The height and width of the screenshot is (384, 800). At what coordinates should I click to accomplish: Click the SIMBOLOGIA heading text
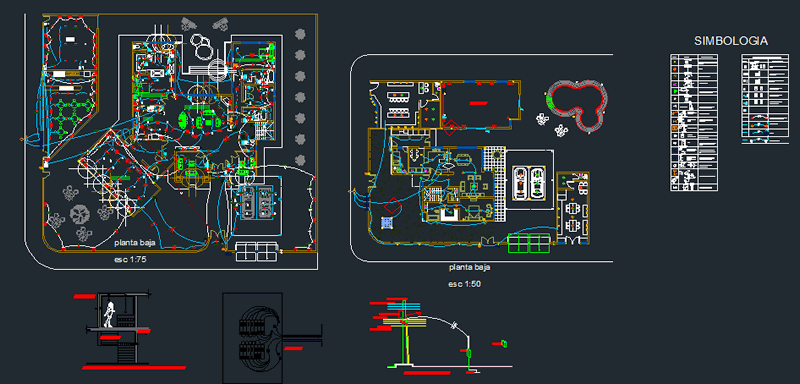731,41
